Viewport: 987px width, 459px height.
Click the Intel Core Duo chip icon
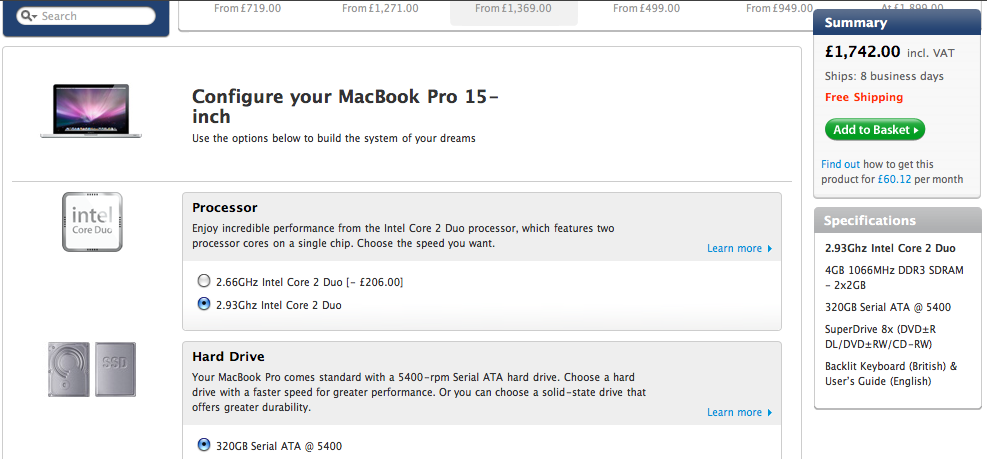(x=92, y=222)
